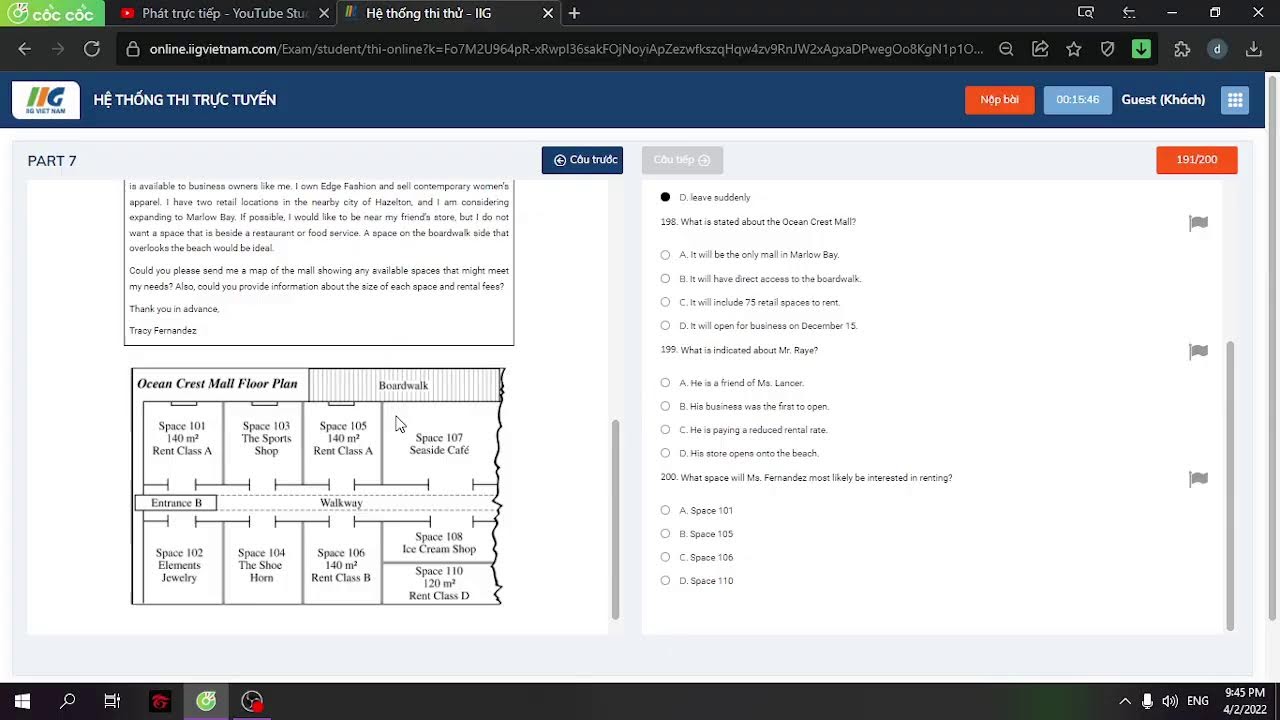This screenshot has height=720, width=1280.
Task: Choose B. Space 105 for question 200
Action: coord(665,534)
